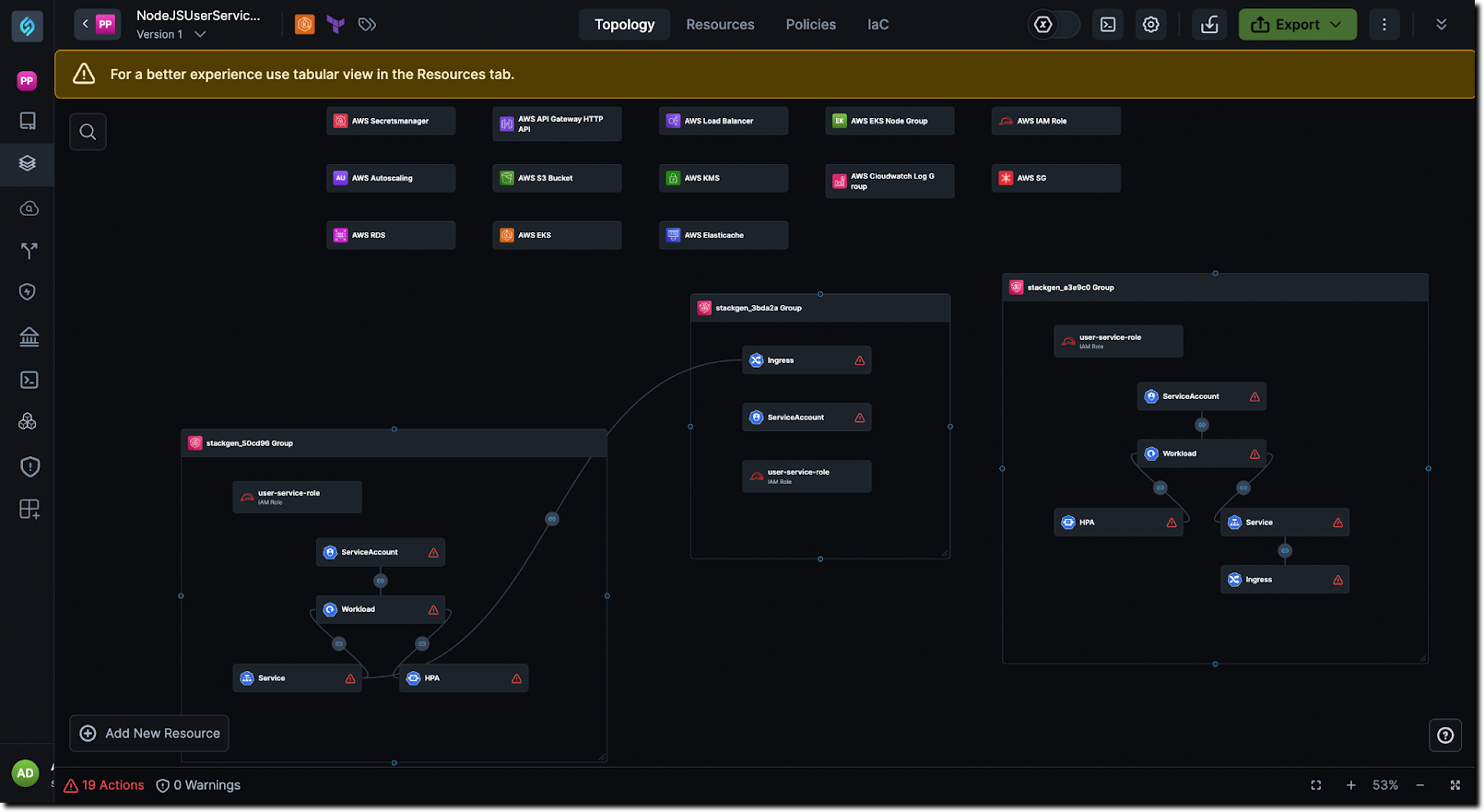Switch to the Resources tab
The width and height of the screenshot is (1484, 812).
(720, 25)
